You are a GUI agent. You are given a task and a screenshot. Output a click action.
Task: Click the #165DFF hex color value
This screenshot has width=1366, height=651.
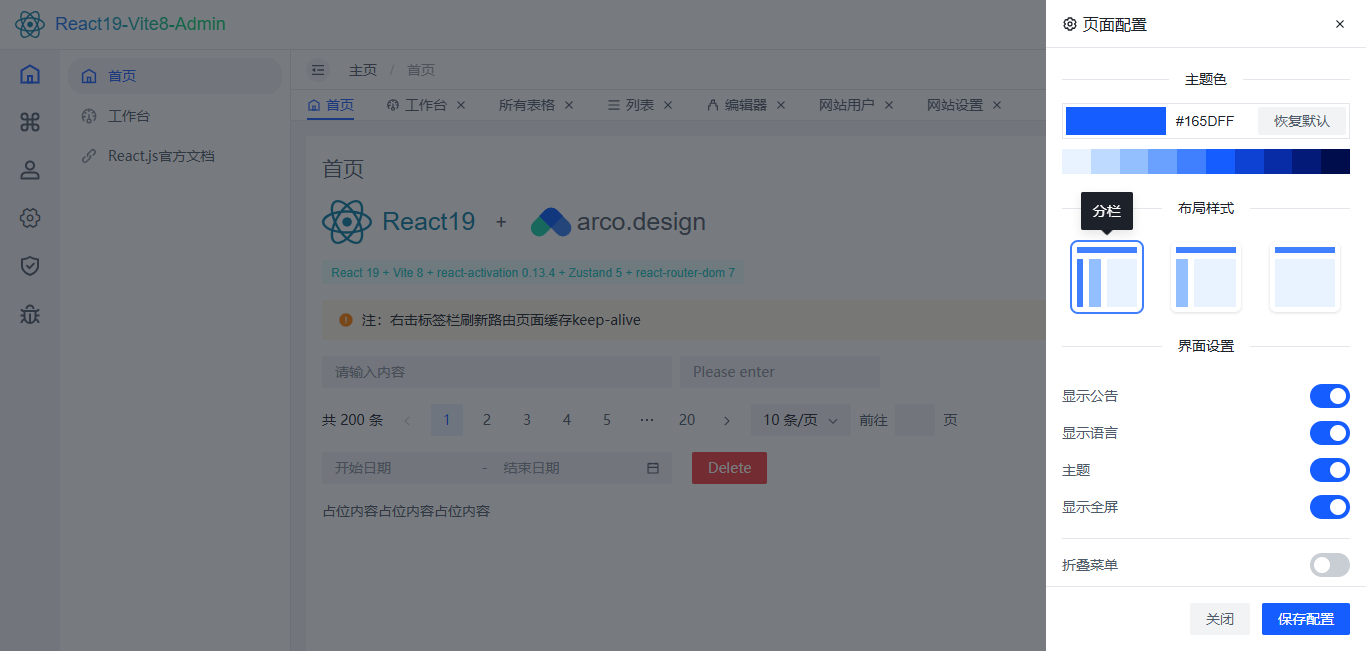point(1205,121)
